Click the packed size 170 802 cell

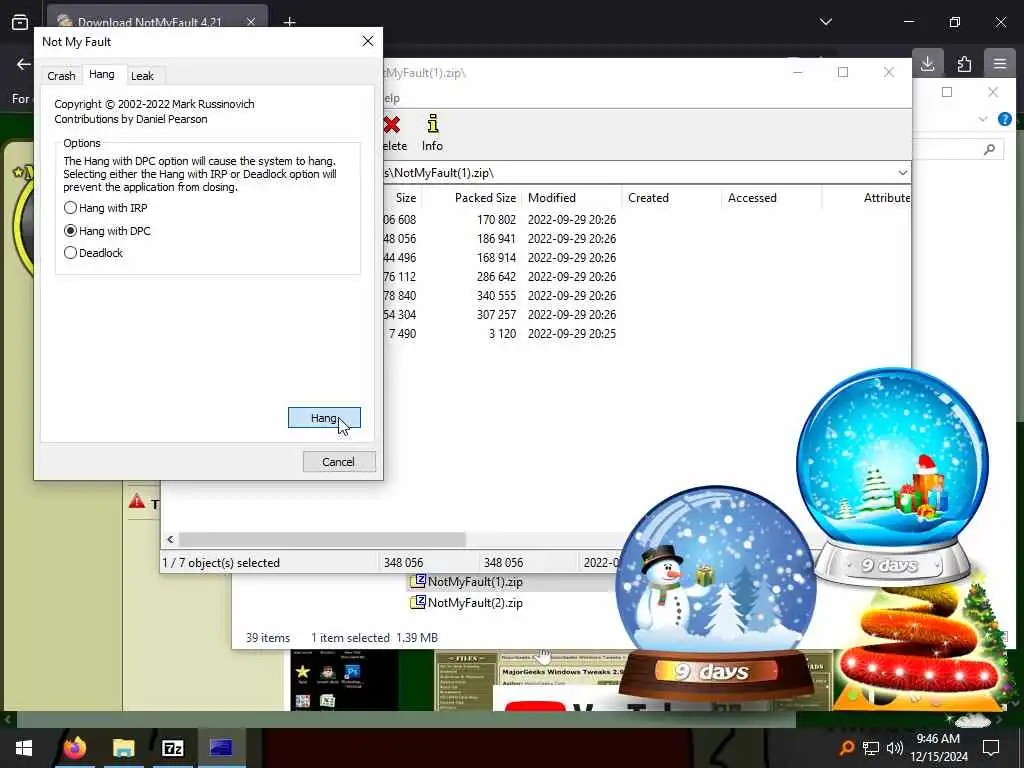point(496,219)
